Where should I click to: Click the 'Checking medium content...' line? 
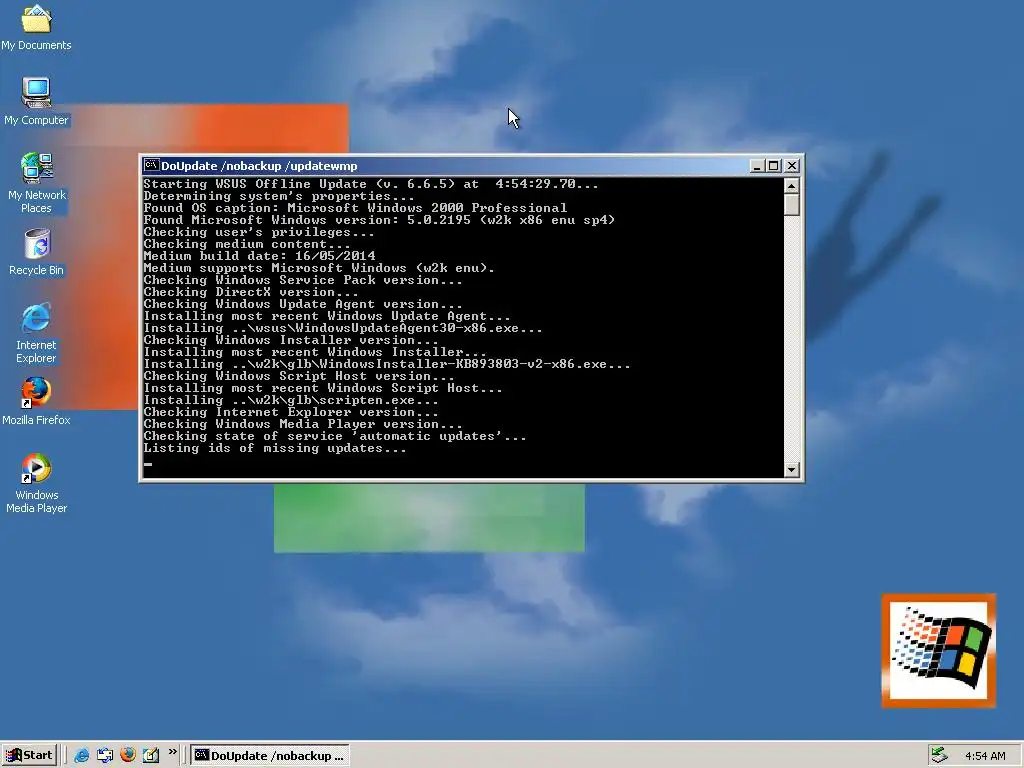247,244
